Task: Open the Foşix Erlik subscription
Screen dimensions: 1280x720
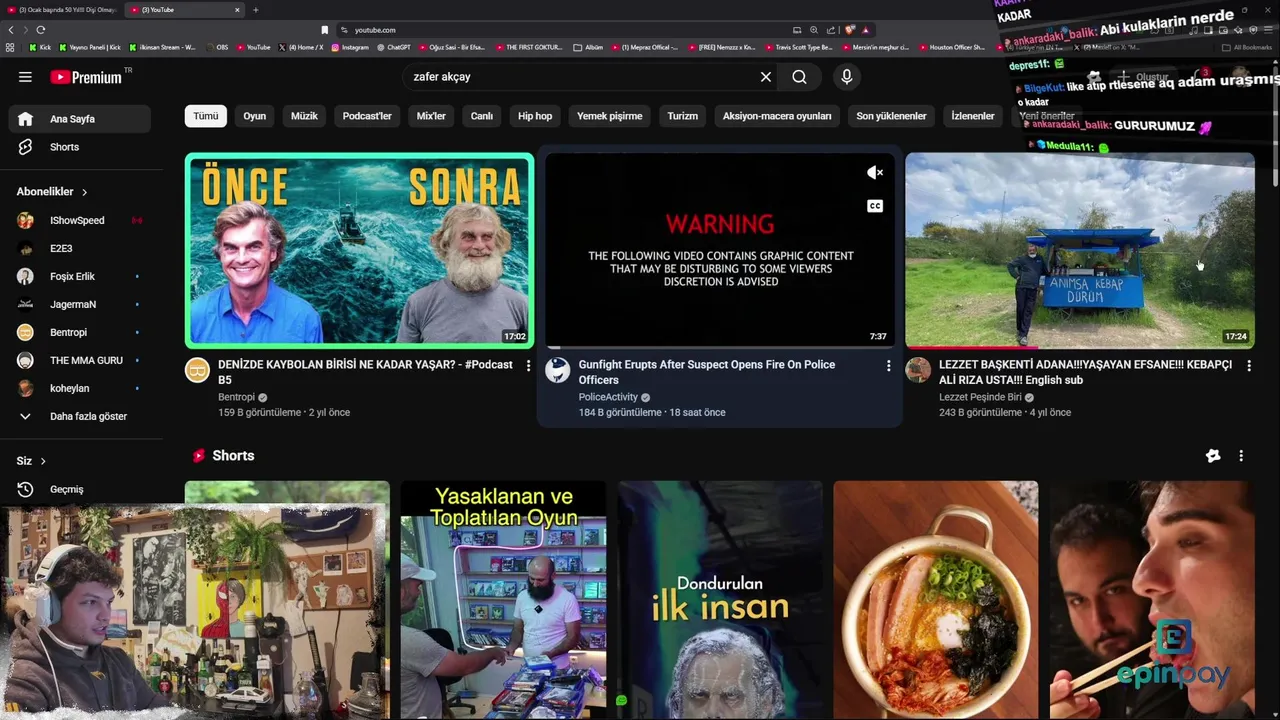Action: [80, 276]
